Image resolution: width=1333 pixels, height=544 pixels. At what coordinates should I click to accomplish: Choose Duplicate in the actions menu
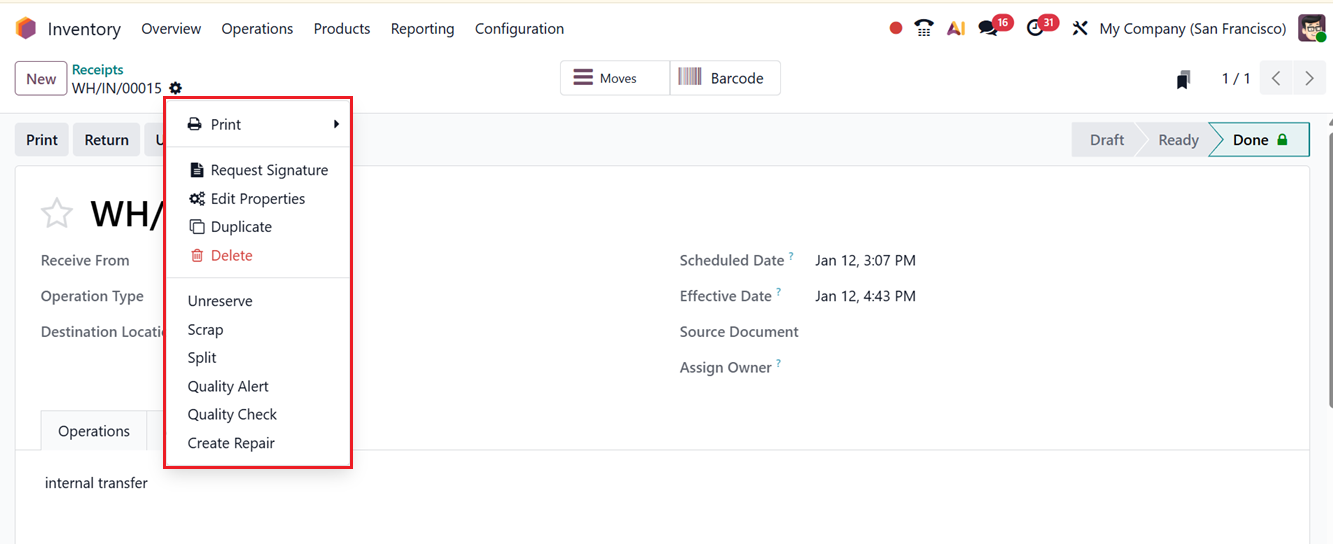241,227
